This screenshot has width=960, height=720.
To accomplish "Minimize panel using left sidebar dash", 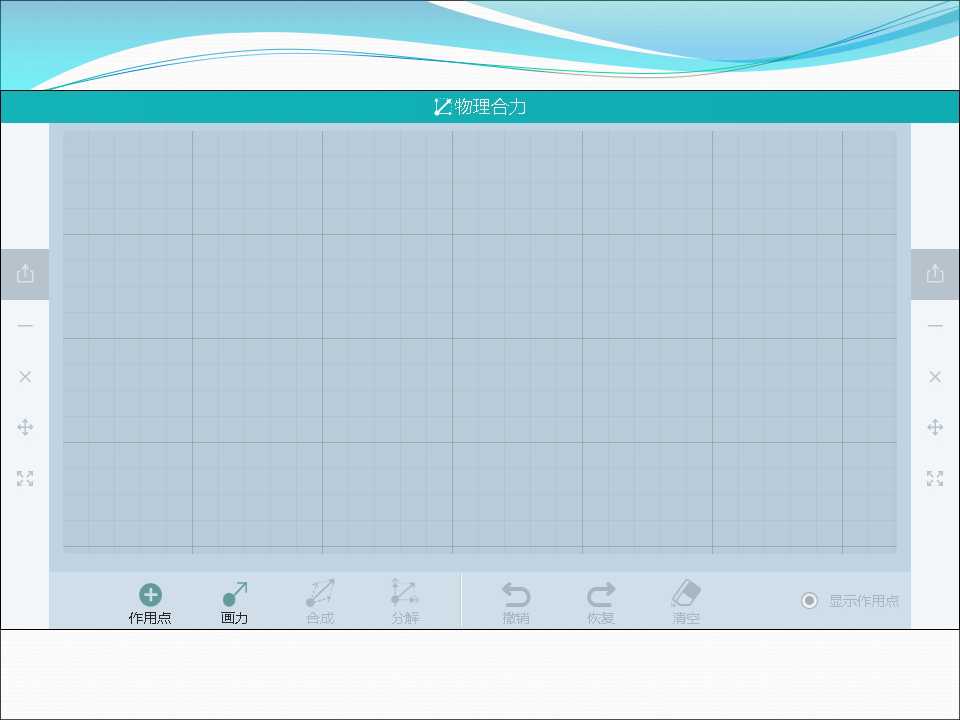I will coord(25,326).
